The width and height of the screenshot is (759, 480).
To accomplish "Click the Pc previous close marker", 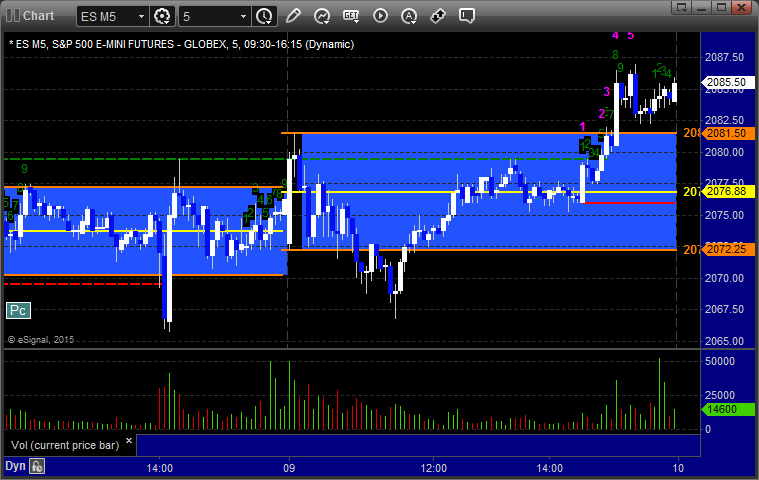I will click(18, 311).
